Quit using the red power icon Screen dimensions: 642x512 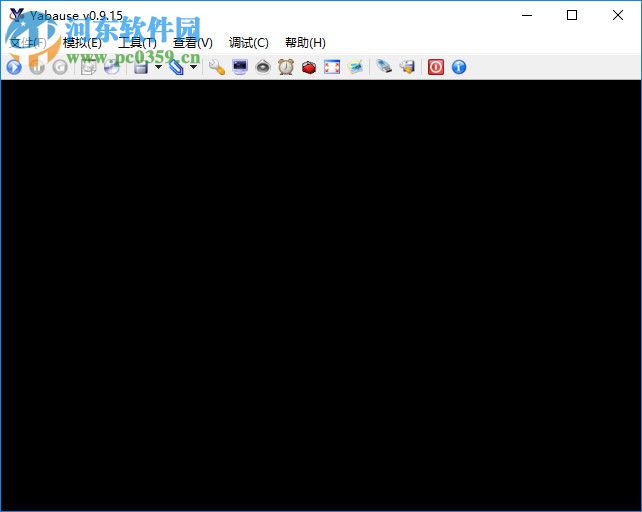[x=436, y=67]
